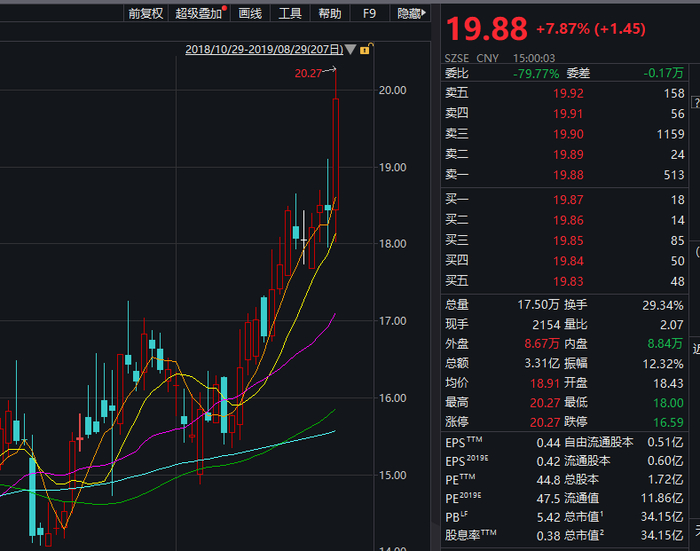Select sell-one price 19.88 in order book

click(x=568, y=175)
